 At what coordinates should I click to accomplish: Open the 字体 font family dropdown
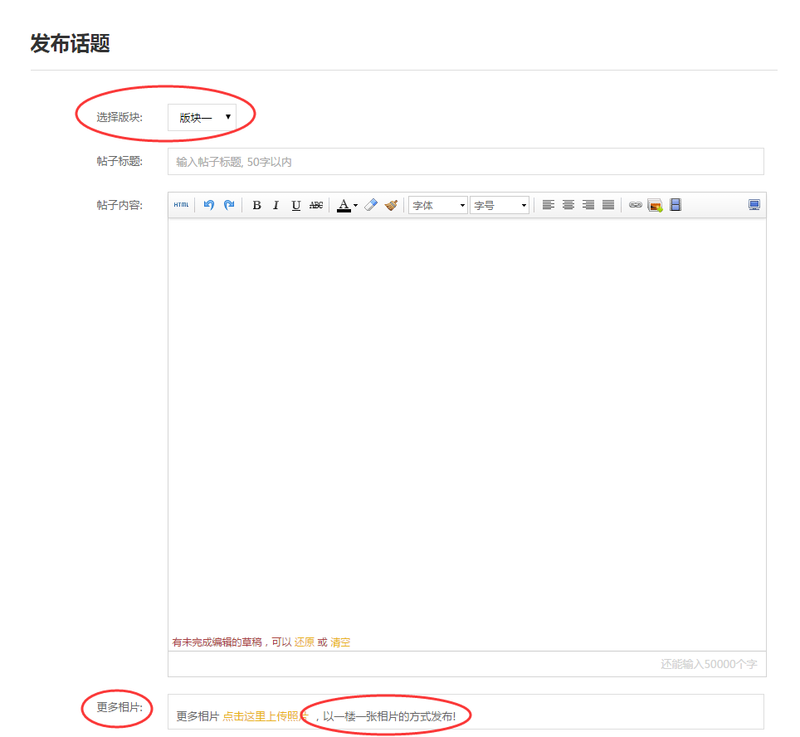435,205
